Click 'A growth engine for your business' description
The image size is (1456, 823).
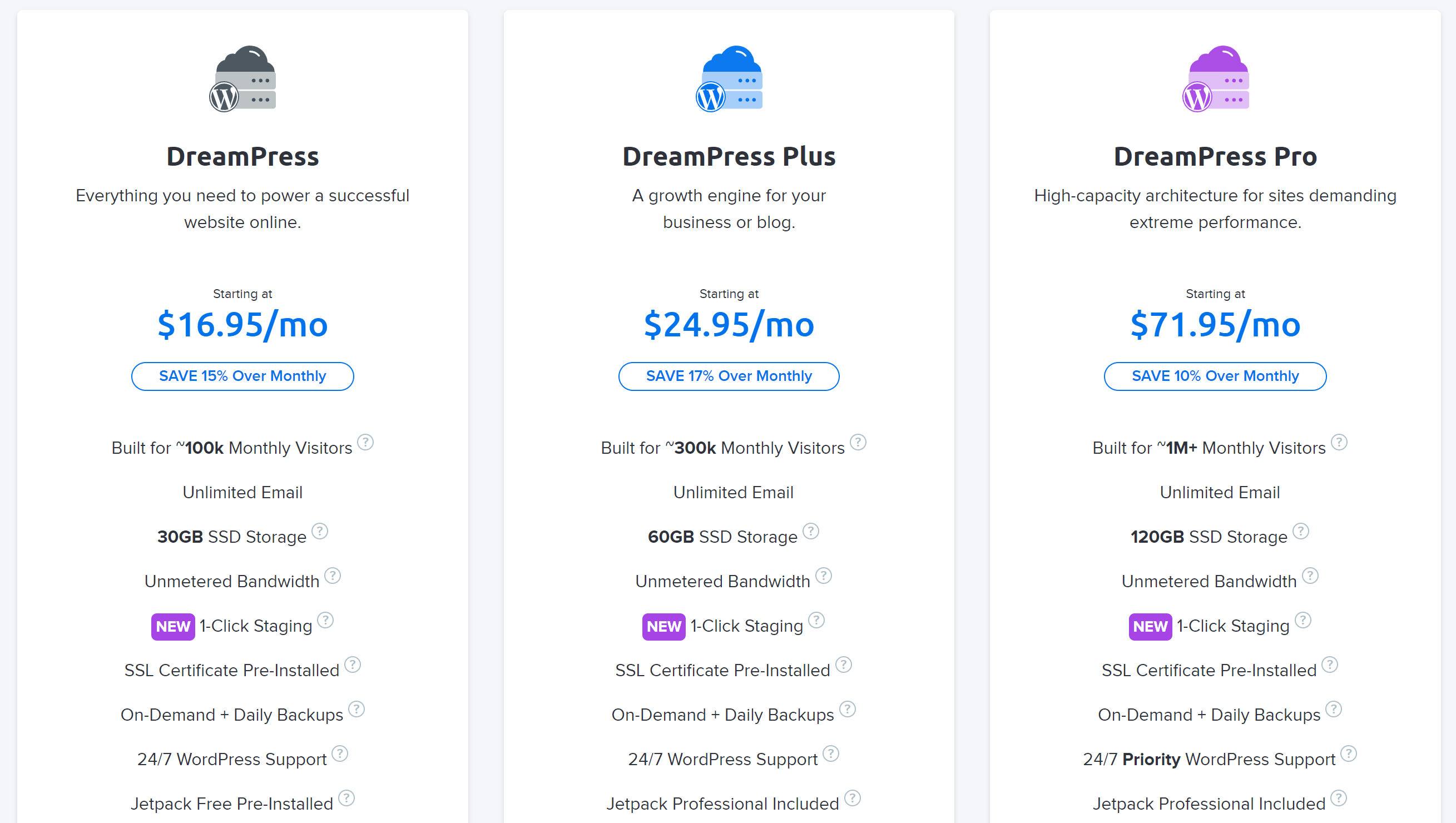729,209
